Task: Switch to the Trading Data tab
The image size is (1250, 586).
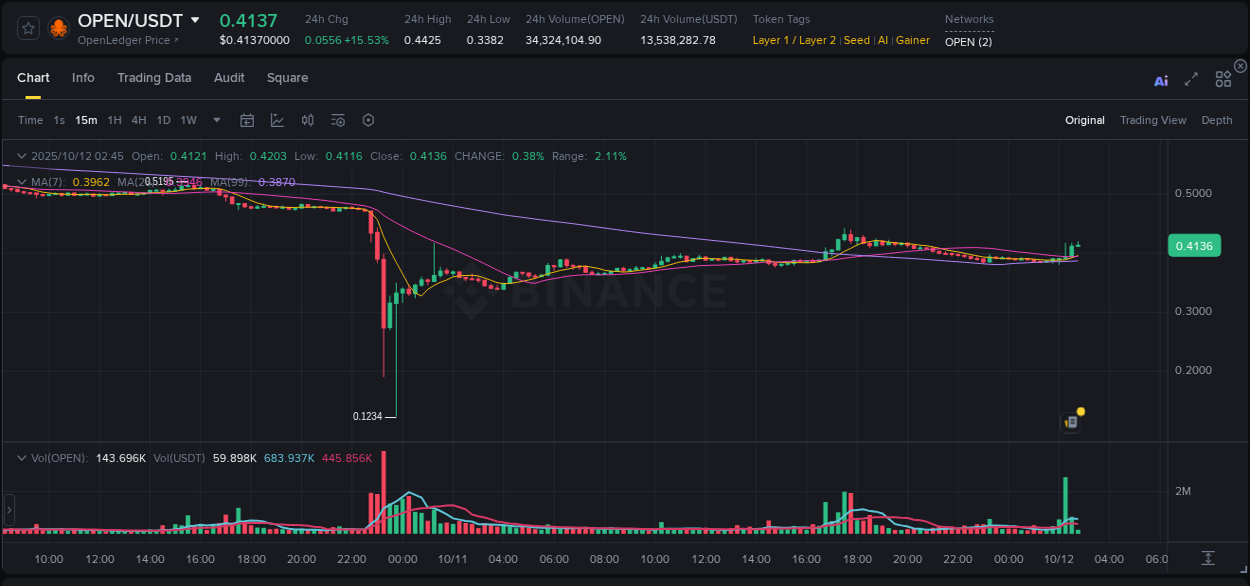Action: pos(154,78)
